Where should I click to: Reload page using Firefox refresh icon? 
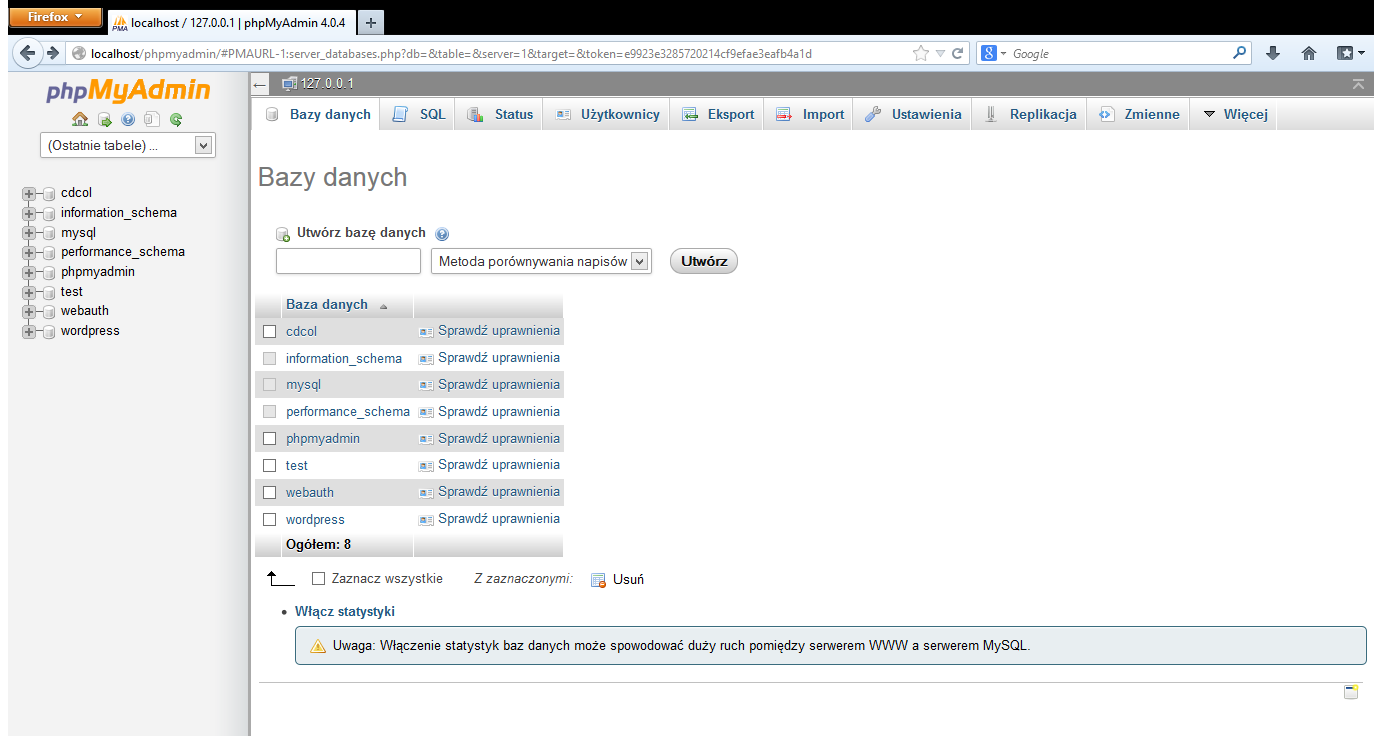[x=957, y=54]
